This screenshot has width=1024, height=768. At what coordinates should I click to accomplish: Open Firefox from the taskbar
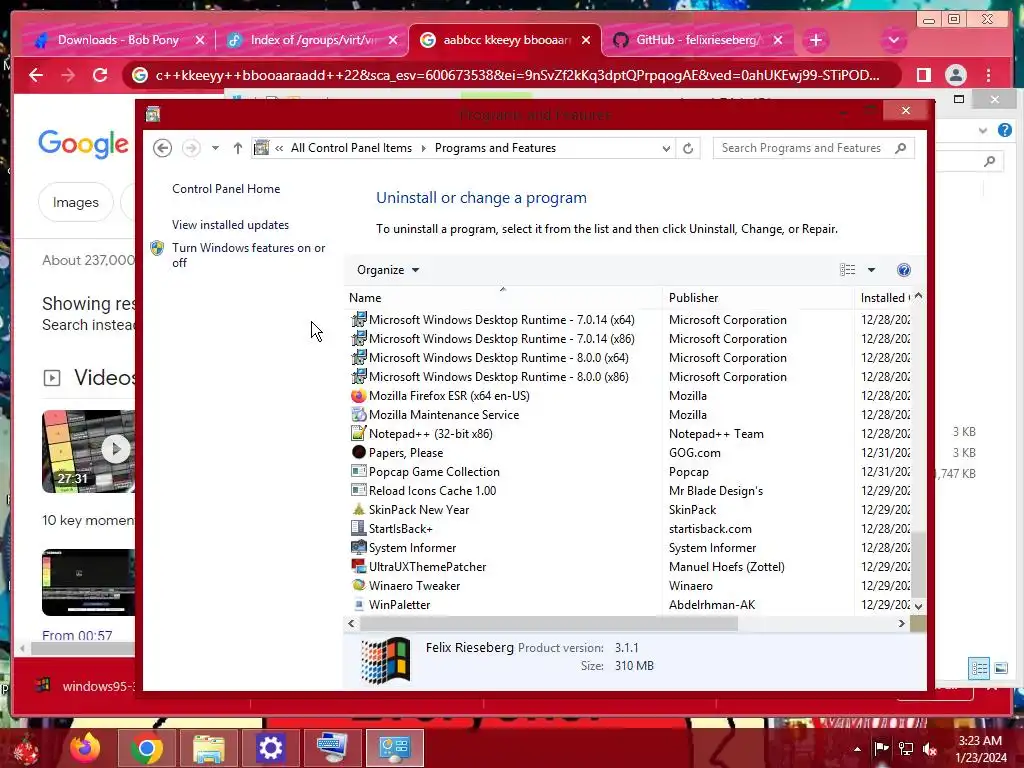click(86, 748)
